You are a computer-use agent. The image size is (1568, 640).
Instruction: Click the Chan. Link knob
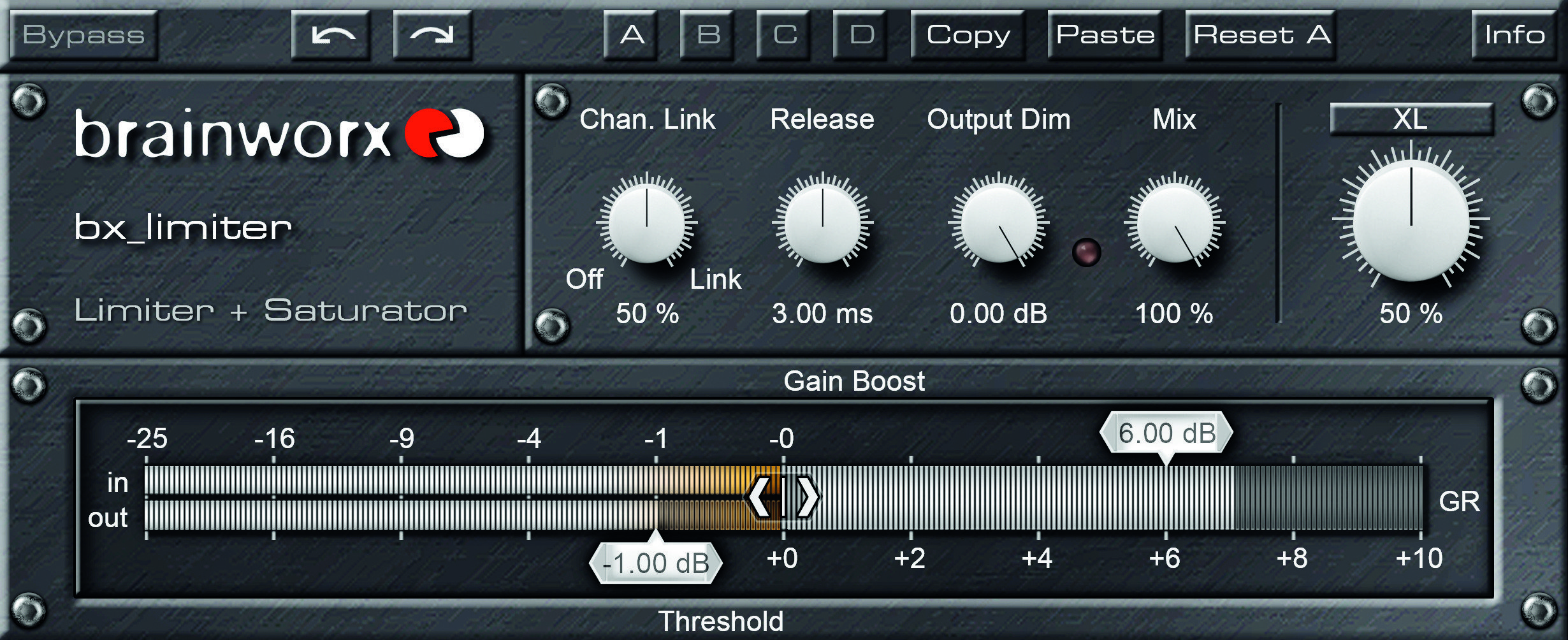(646, 223)
